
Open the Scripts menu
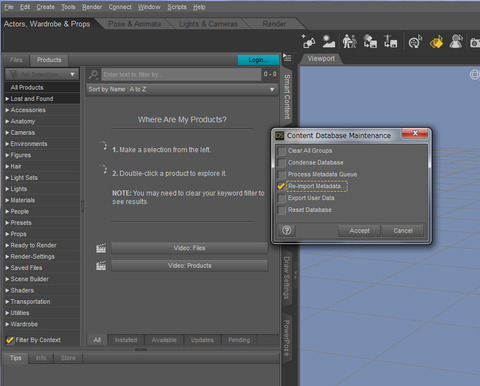pyautogui.click(x=177, y=7)
